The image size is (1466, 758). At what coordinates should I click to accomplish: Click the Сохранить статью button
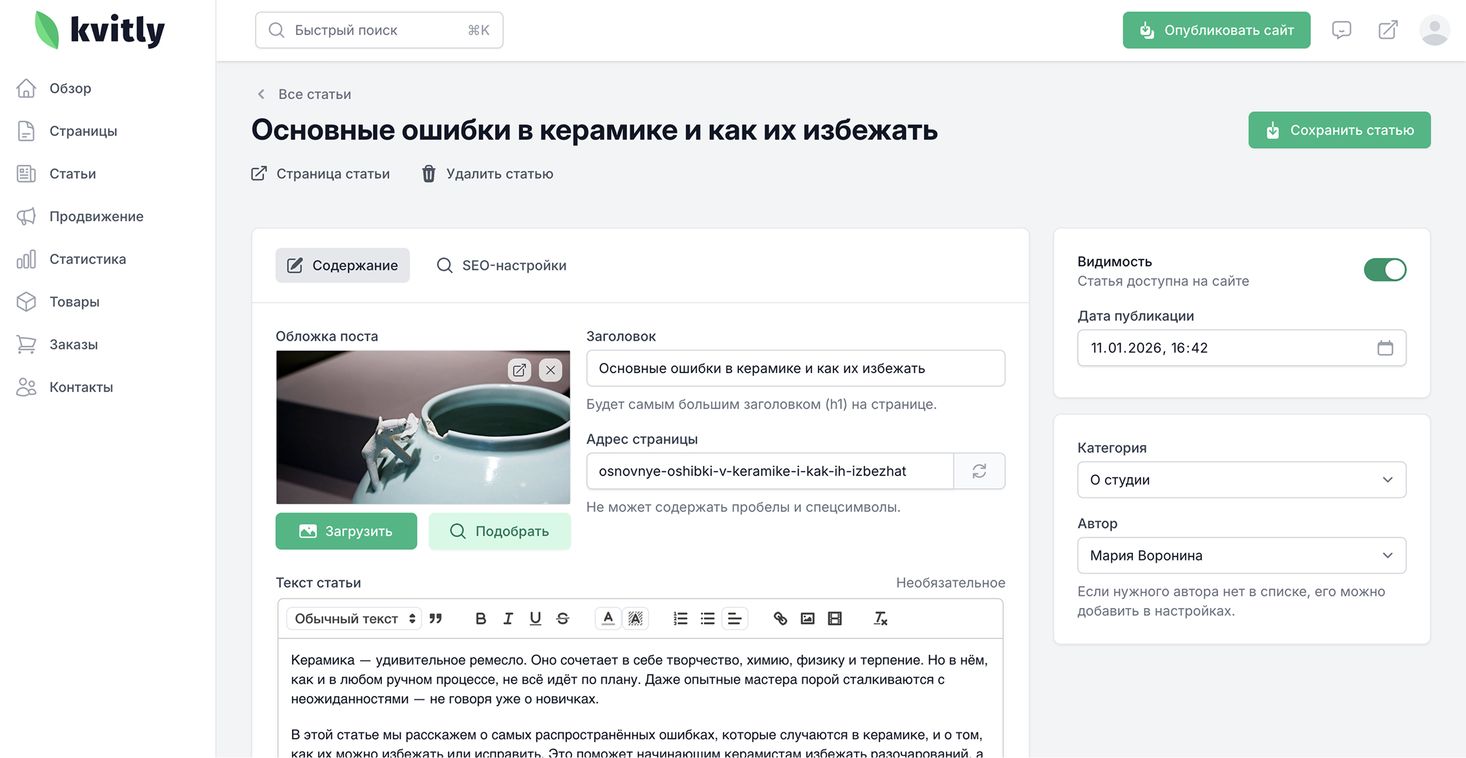tap(1339, 130)
